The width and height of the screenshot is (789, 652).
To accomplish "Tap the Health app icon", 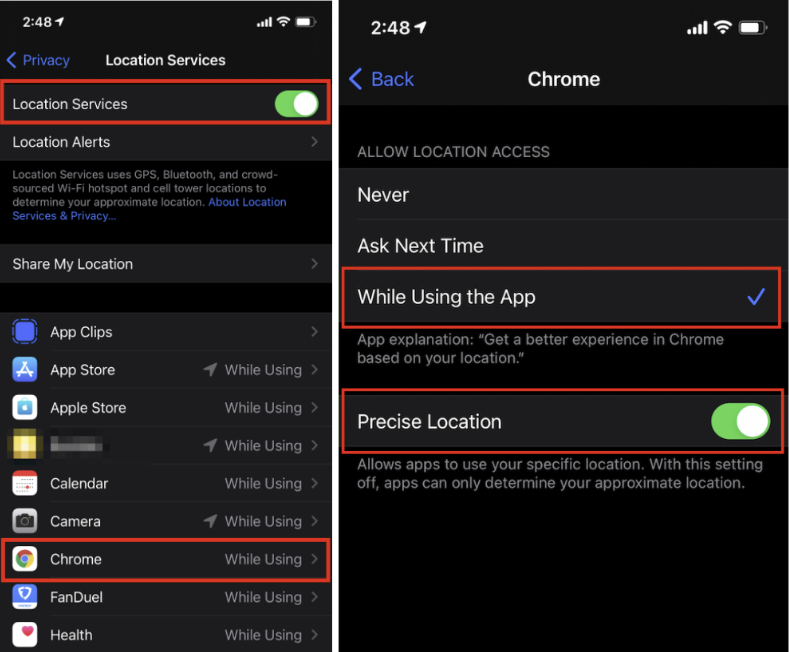I will (x=25, y=635).
